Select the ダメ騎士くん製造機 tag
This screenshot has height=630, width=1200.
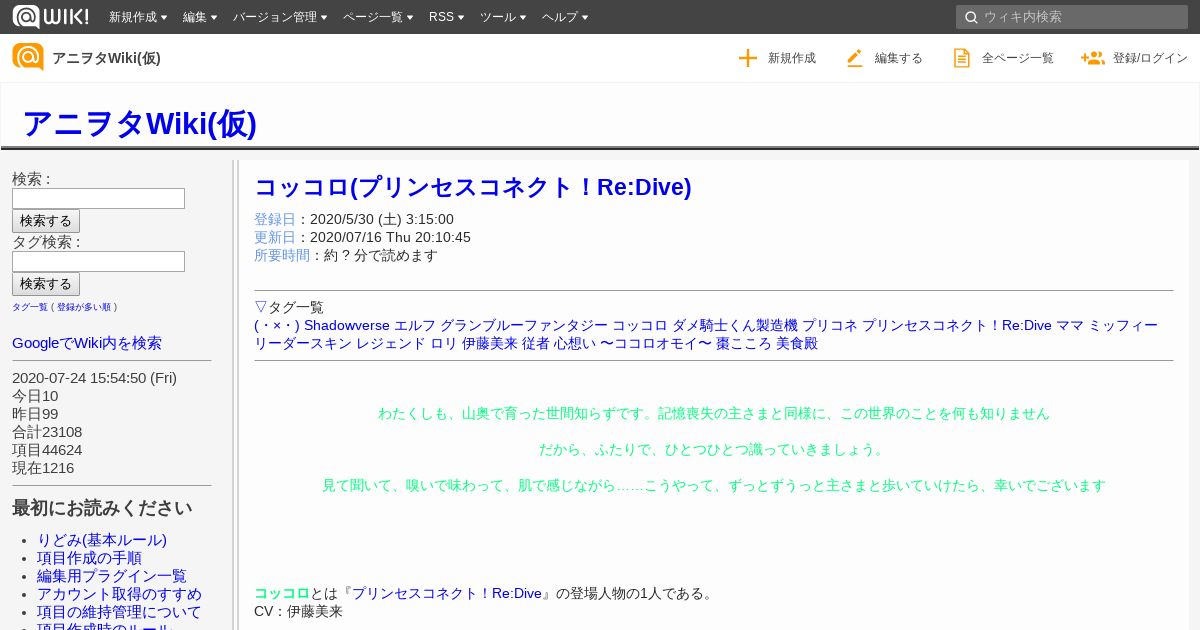point(735,325)
